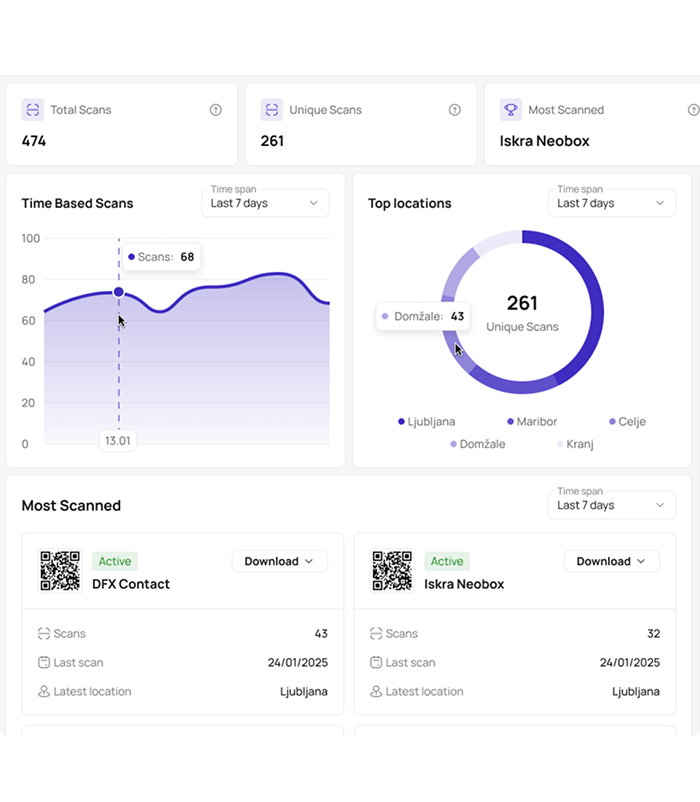Screen dimensions: 700x802
Task: Click the Unique Scans scan icon
Action: tap(272, 110)
